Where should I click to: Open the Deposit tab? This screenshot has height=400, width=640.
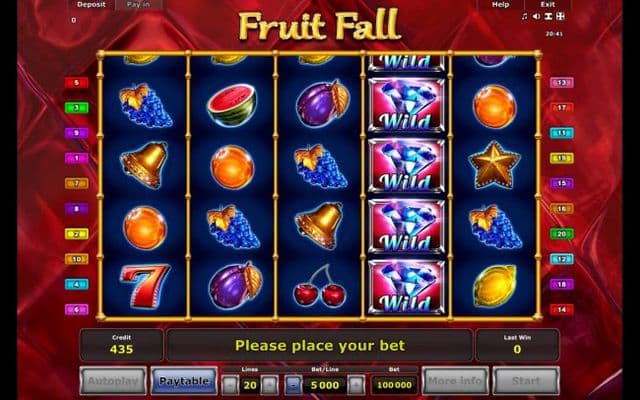pyautogui.click(x=91, y=4)
